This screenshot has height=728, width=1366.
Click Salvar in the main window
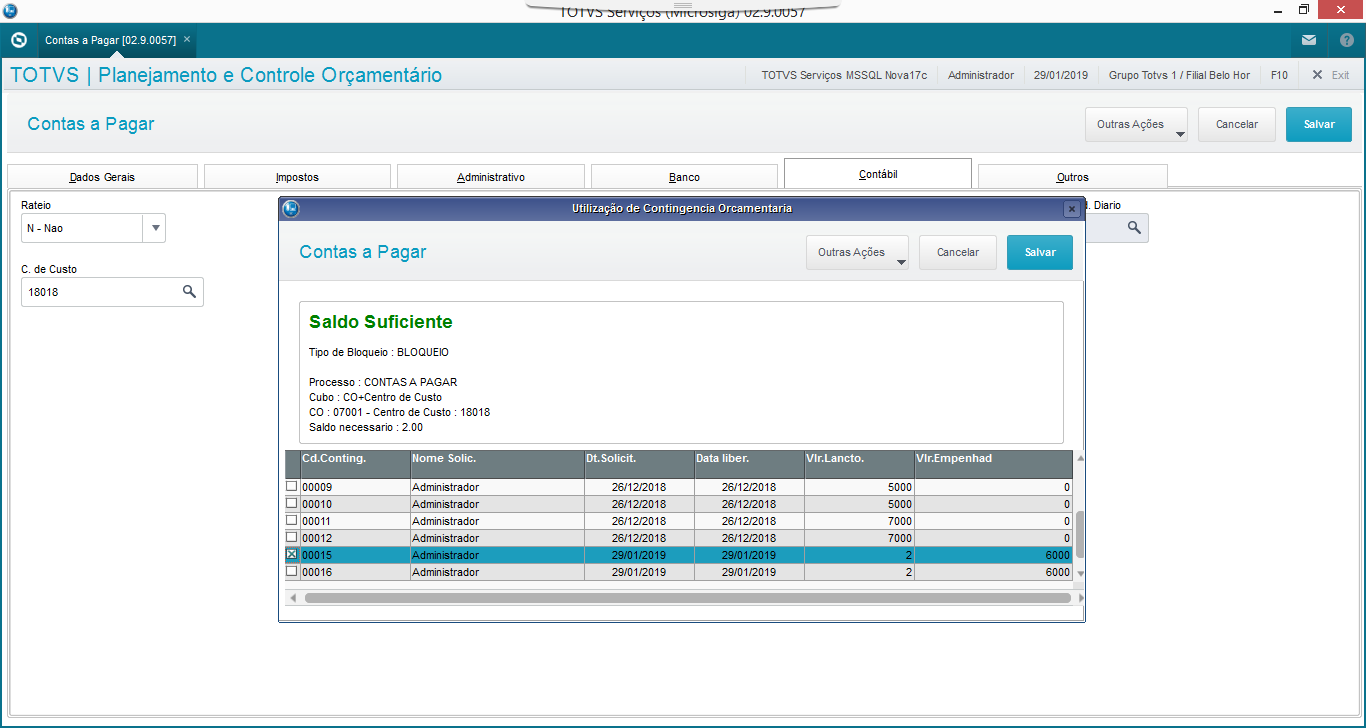(x=1319, y=125)
